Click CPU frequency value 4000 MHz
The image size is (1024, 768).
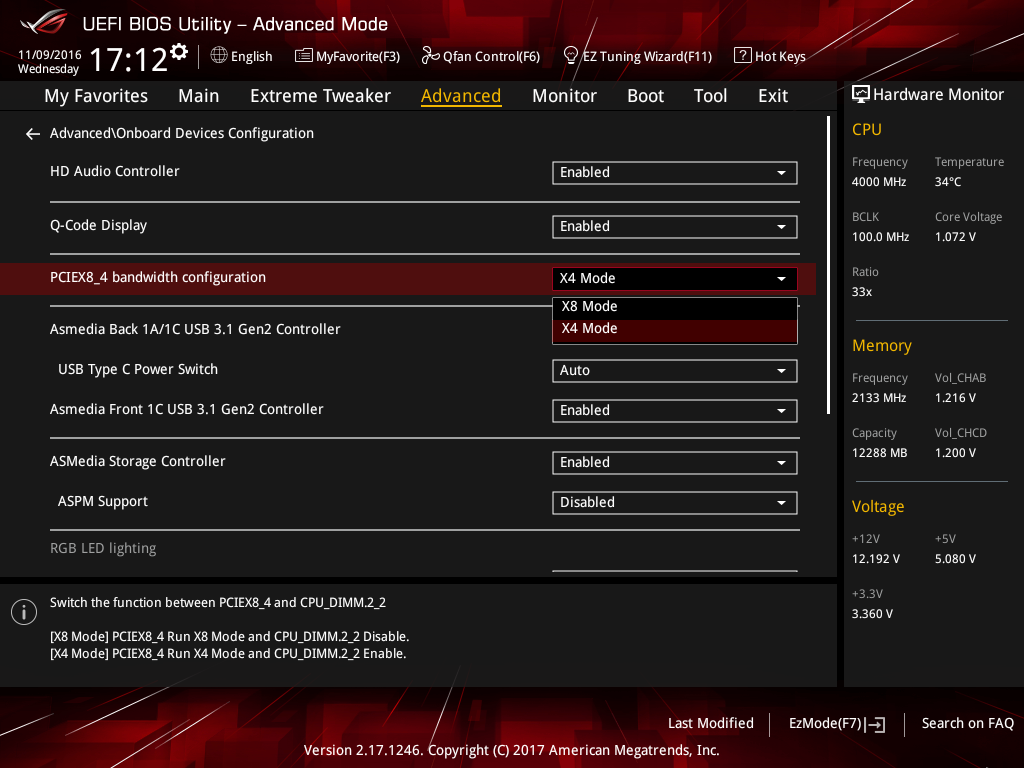pyautogui.click(x=879, y=182)
